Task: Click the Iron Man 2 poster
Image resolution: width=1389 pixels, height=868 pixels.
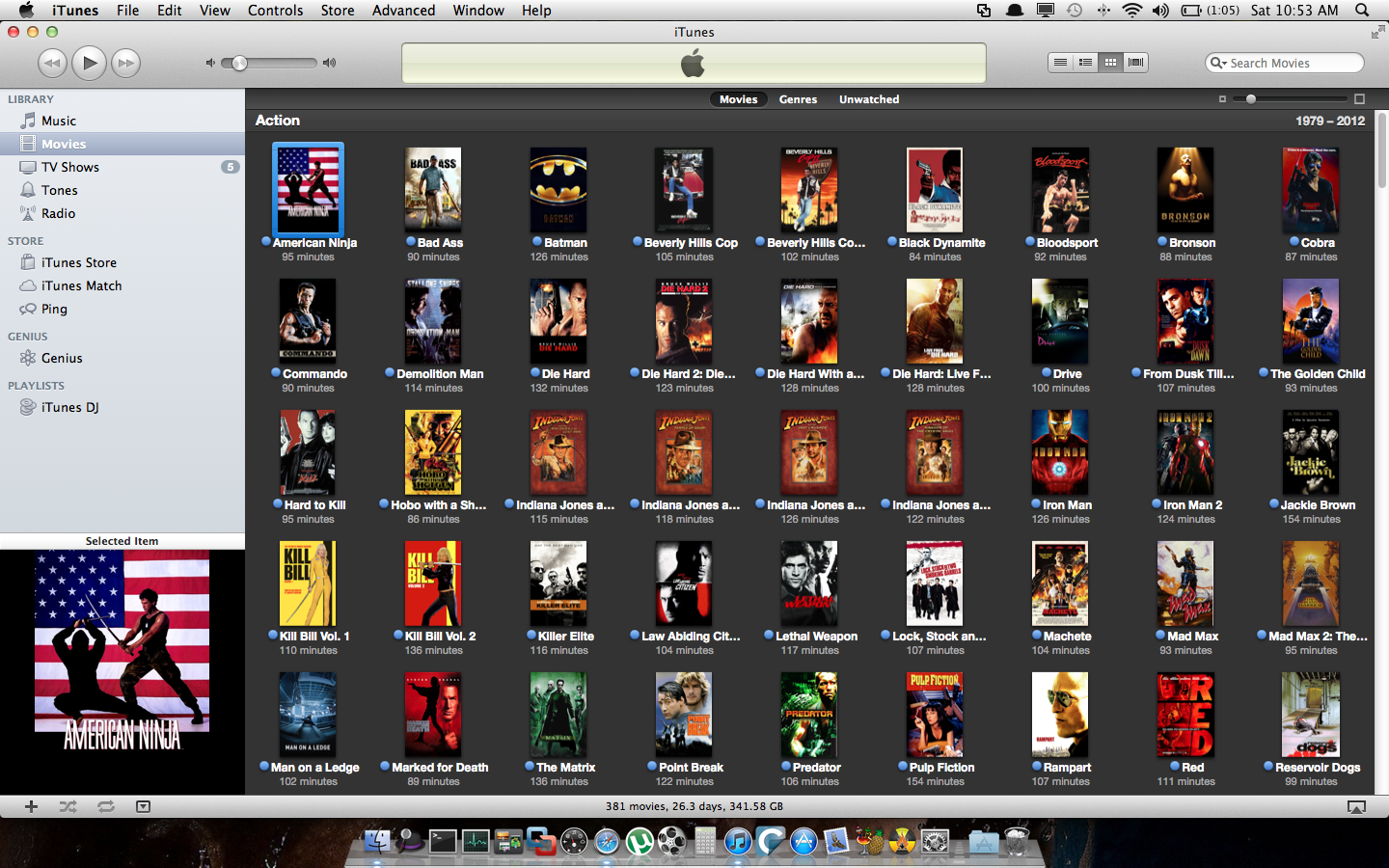Action: 1185,452
